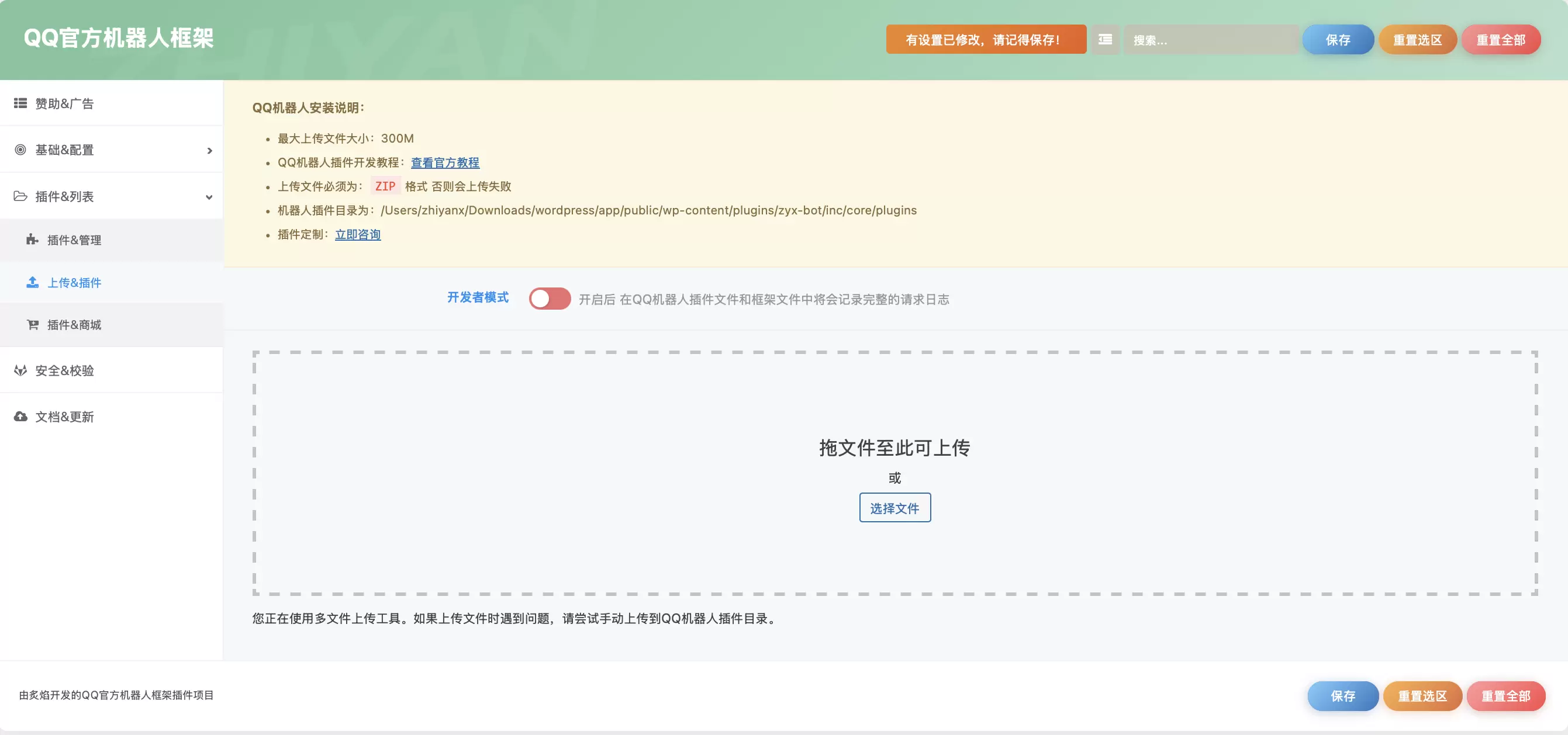Click the list icon beside 赞助&广告
Viewport: 1568px width, 735px height.
point(20,103)
